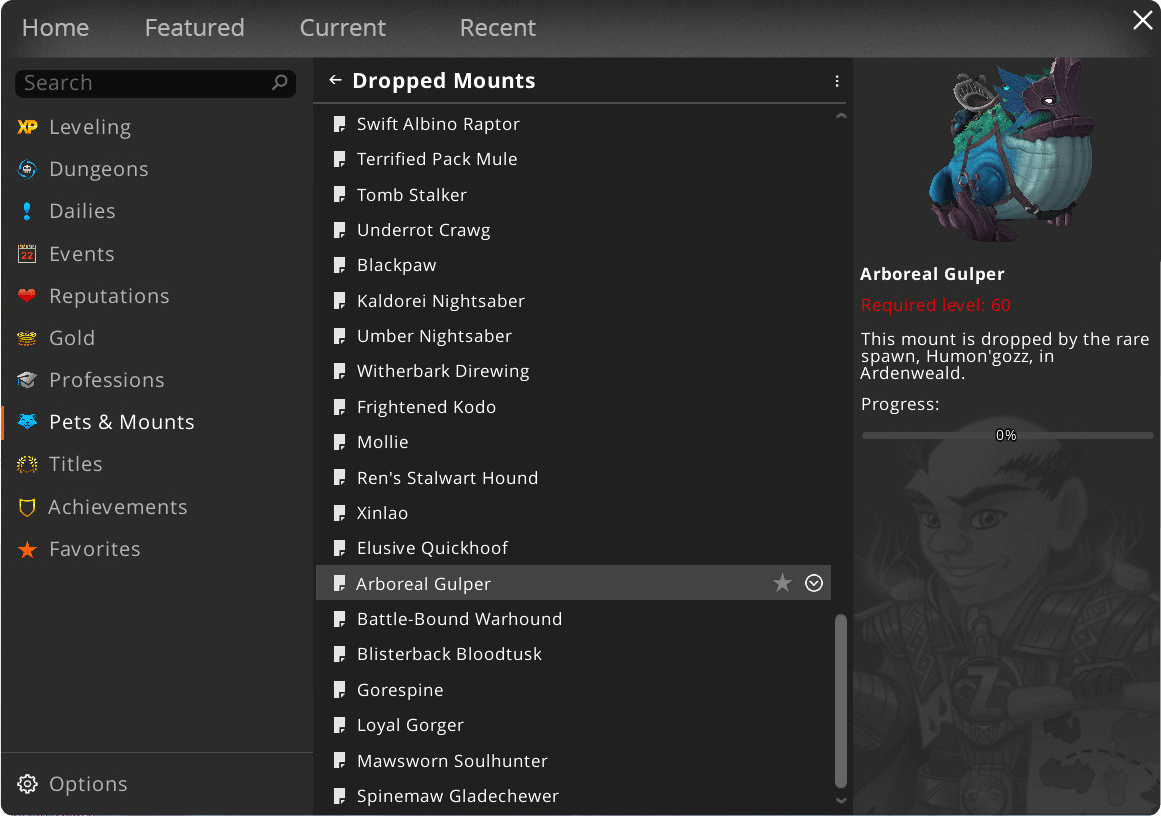This screenshot has width=1161, height=816.
Task: Select the Dungeons portal icon
Action: [27, 169]
